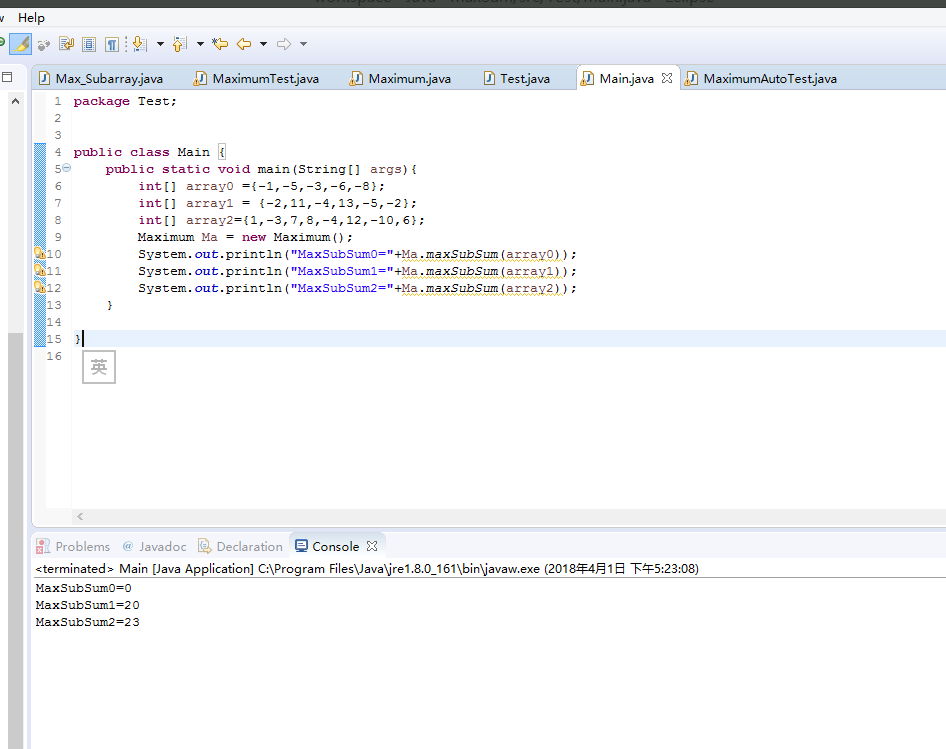Close the Main.java editor tab

pos(667,78)
